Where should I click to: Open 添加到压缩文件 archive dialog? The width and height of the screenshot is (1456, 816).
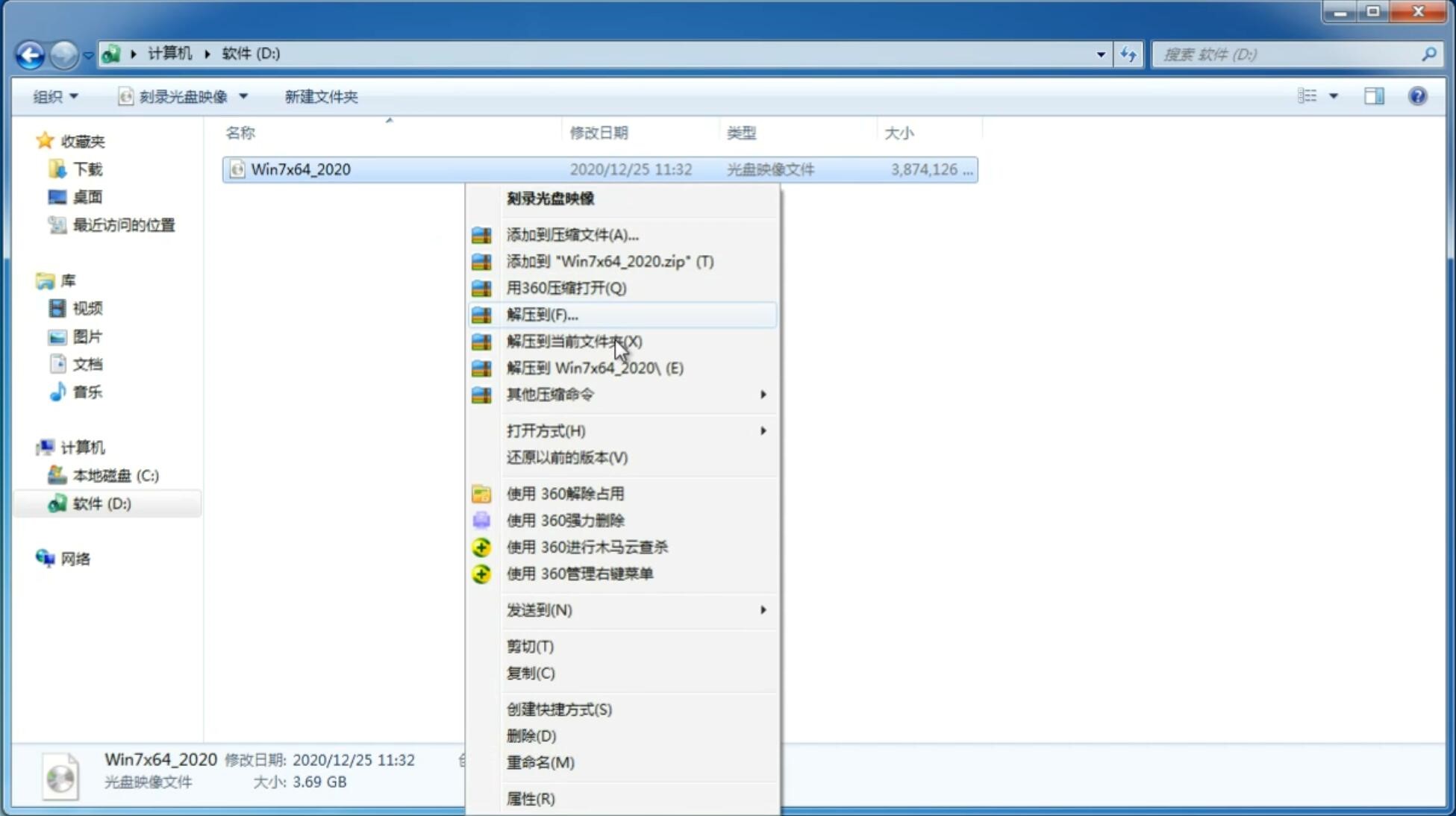pos(572,234)
